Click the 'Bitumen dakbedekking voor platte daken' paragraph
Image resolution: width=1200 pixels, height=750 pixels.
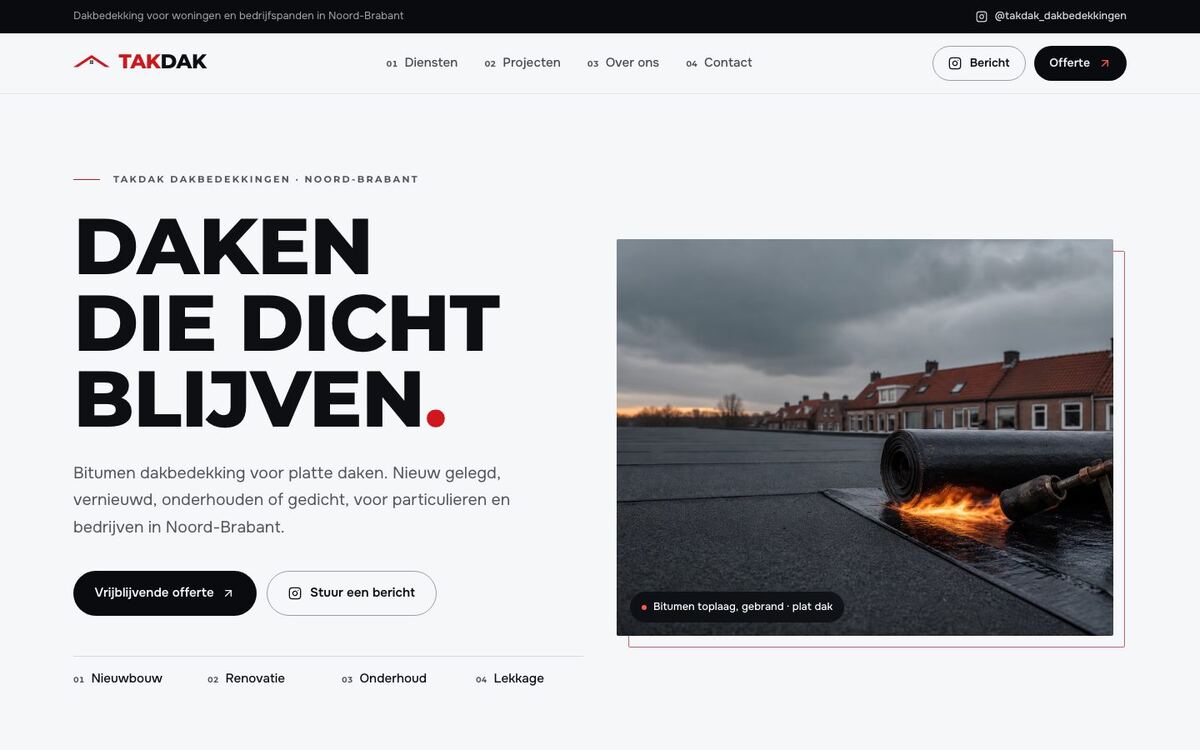(292, 499)
